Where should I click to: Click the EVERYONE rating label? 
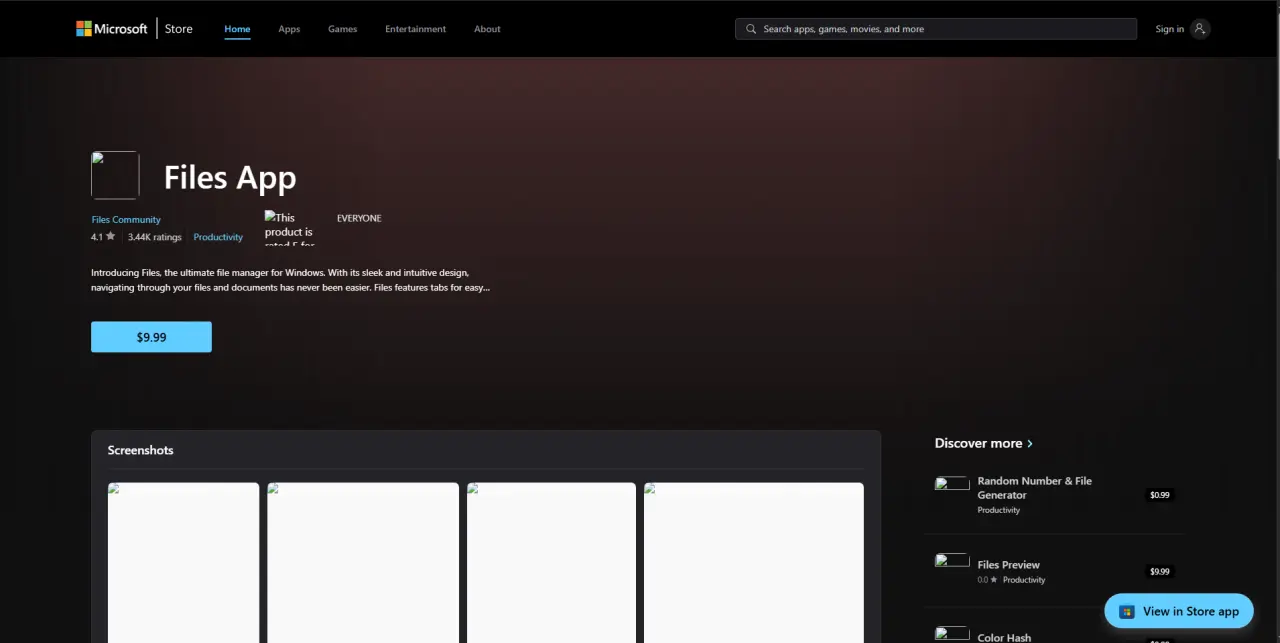click(x=359, y=218)
